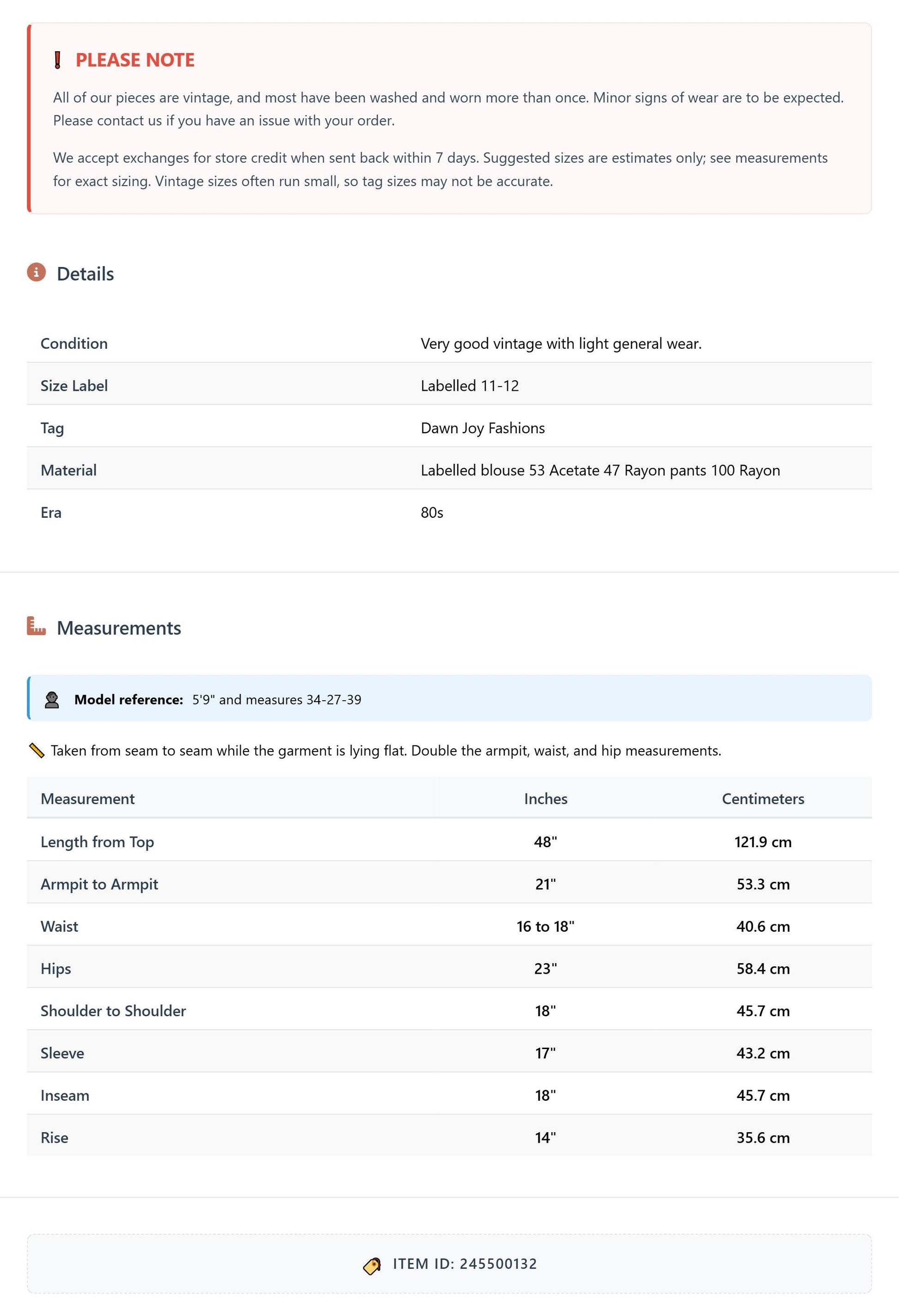This screenshot has width=899, height=1316.
Task: Select the Material composition text
Action: click(x=601, y=471)
